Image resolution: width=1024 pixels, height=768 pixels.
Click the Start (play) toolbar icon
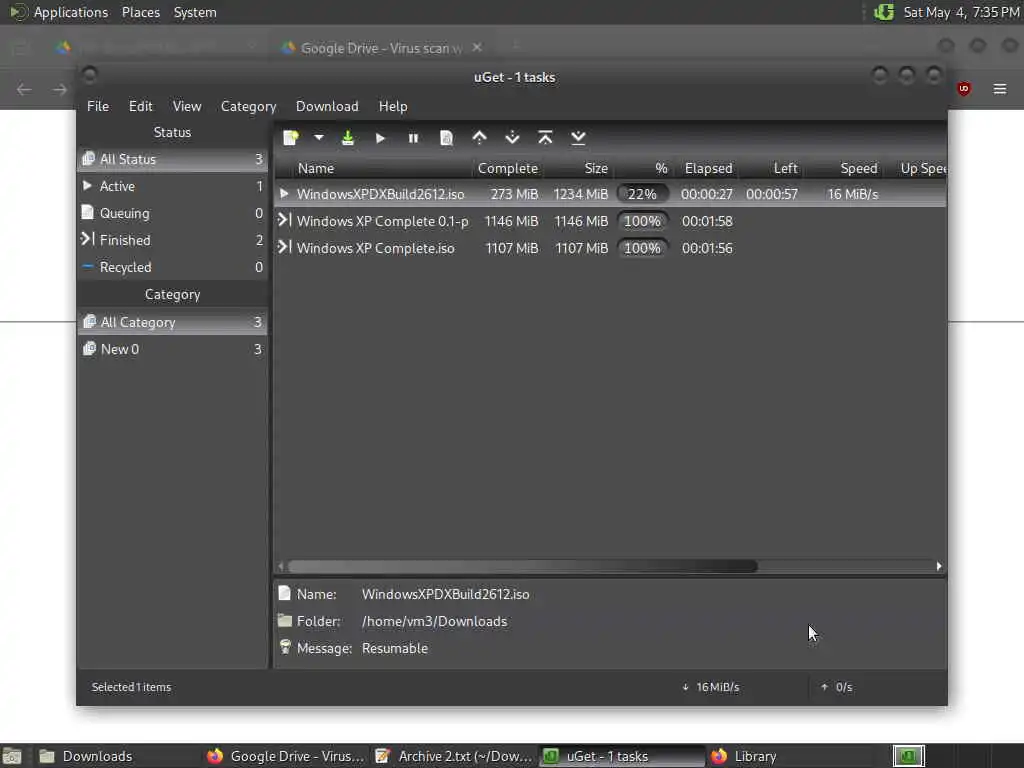(x=380, y=138)
